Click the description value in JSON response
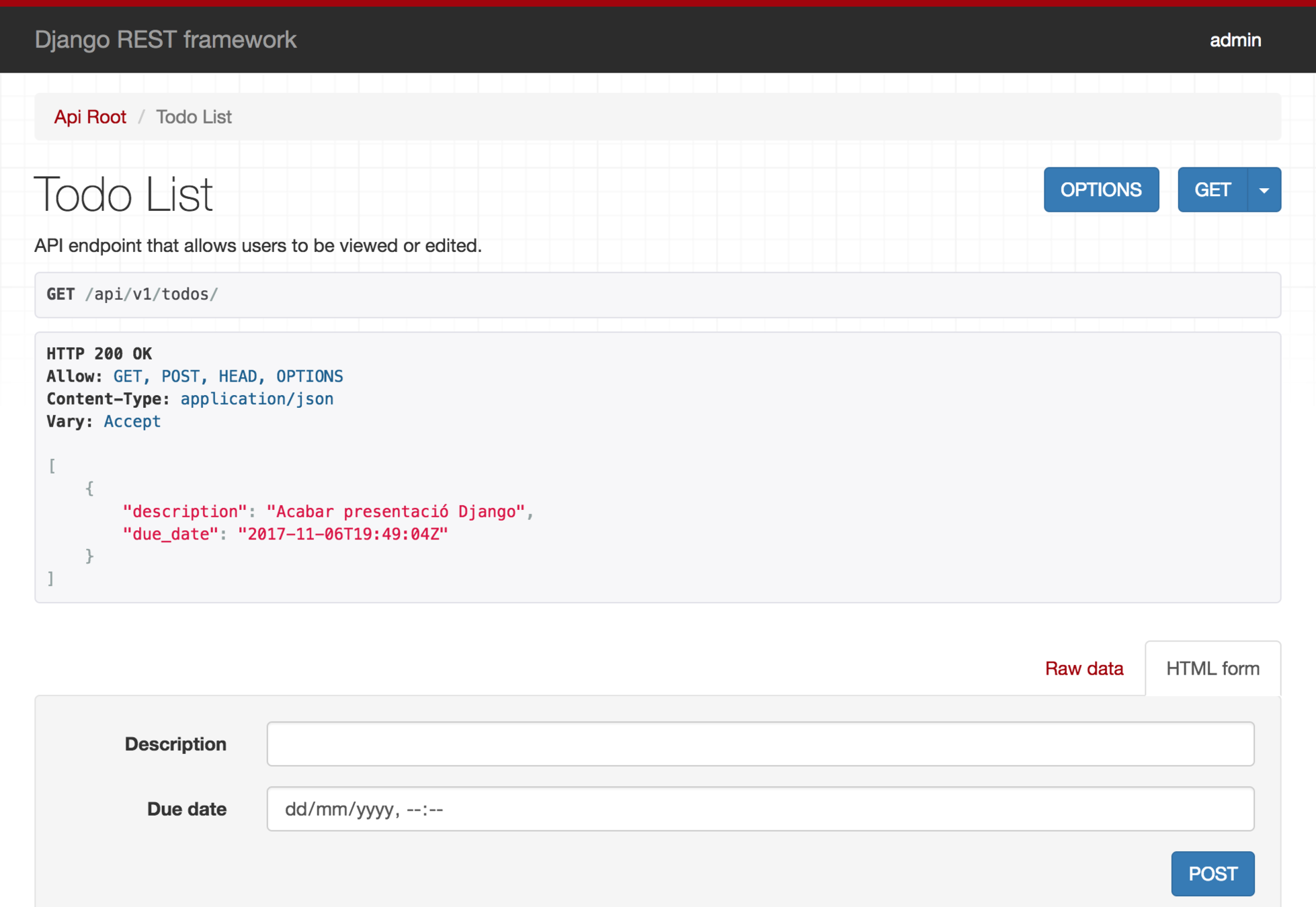 point(395,512)
